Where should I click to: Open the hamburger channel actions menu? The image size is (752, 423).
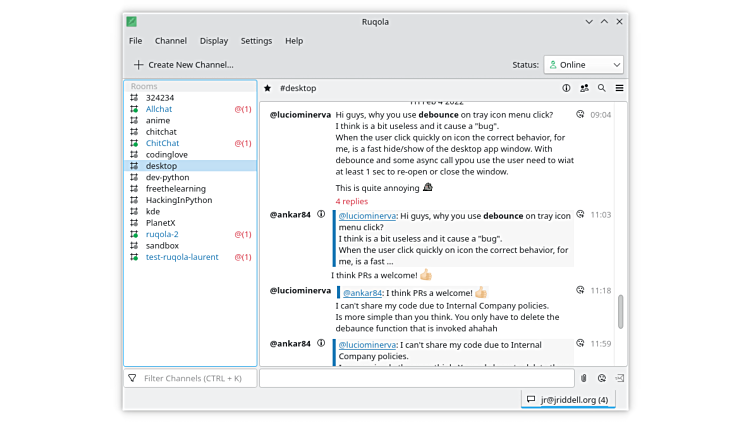(x=620, y=88)
